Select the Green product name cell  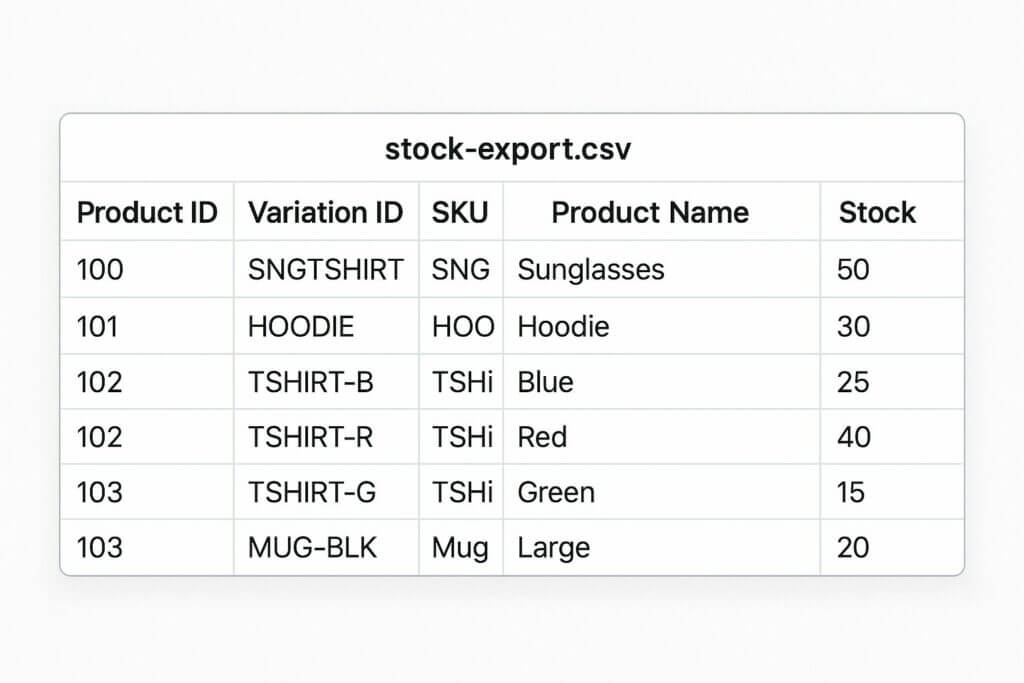click(x=556, y=492)
